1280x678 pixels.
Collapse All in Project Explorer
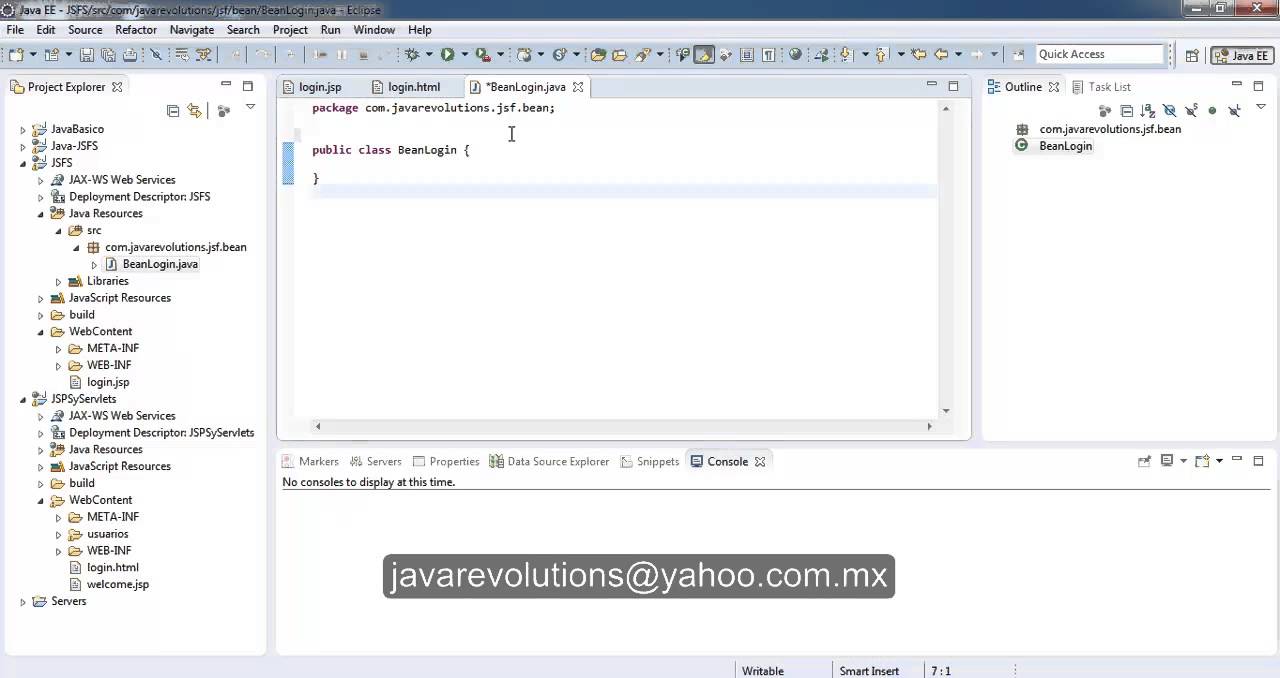pos(173,111)
